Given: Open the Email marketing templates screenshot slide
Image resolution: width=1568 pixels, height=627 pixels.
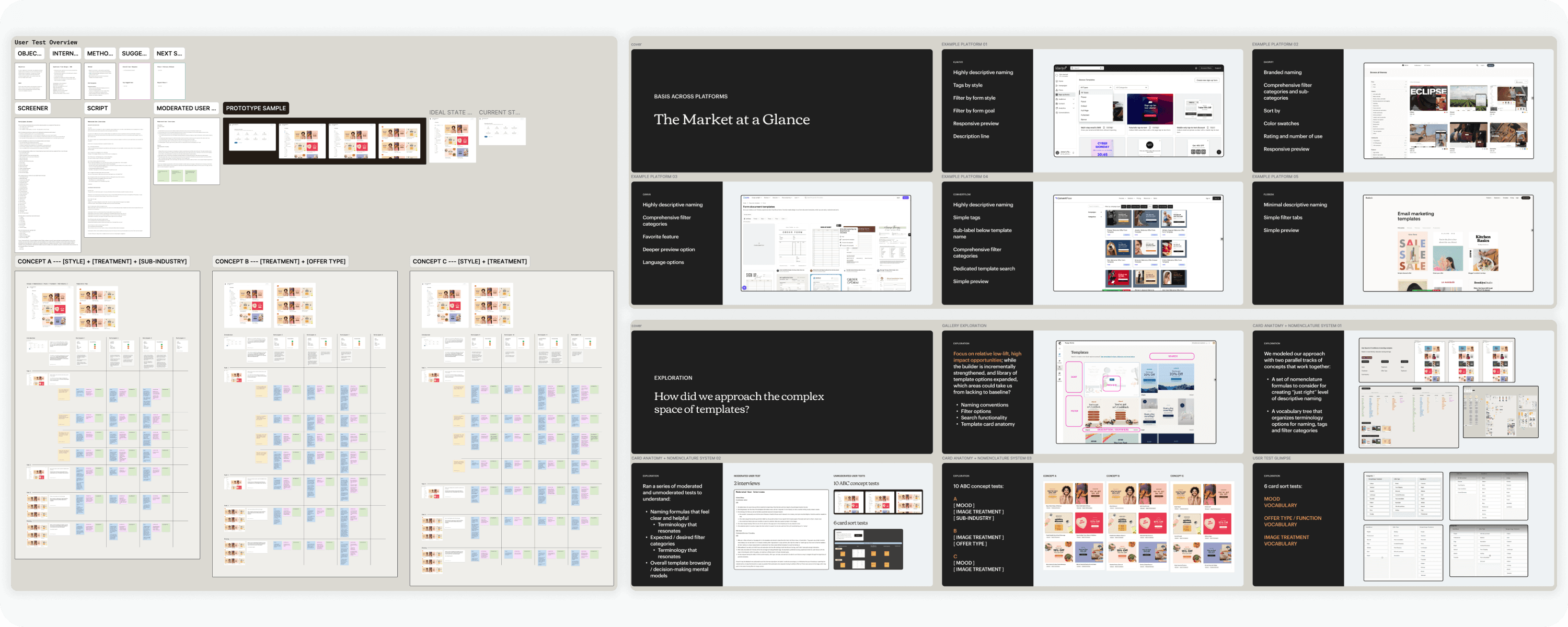Looking at the screenshot, I should pyautogui.click(x=1448, y=243).
